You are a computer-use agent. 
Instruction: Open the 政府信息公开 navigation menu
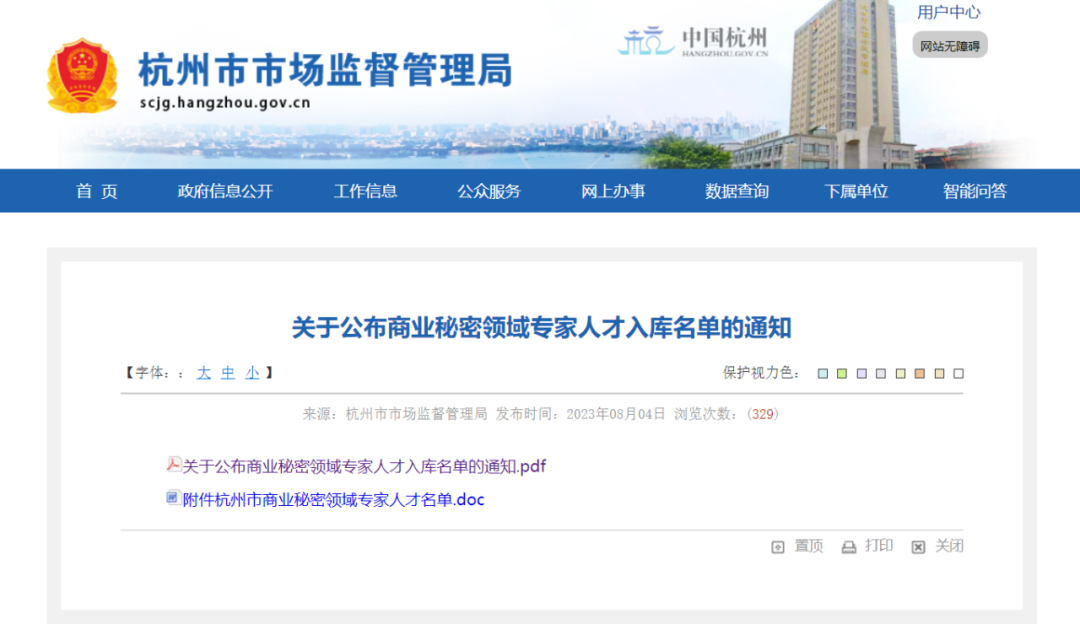(x=225, y=191)
